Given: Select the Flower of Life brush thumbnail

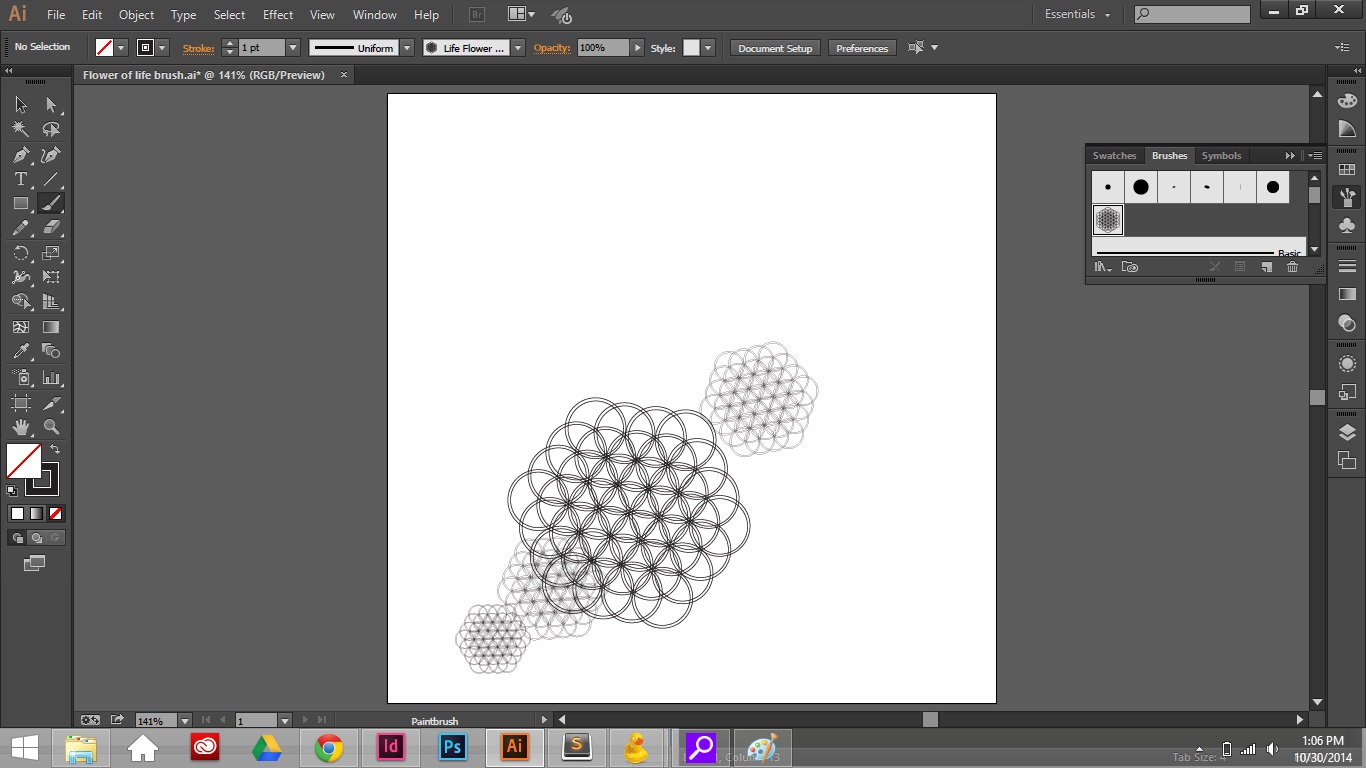Looking at the screenshot, I should 1107,219.
